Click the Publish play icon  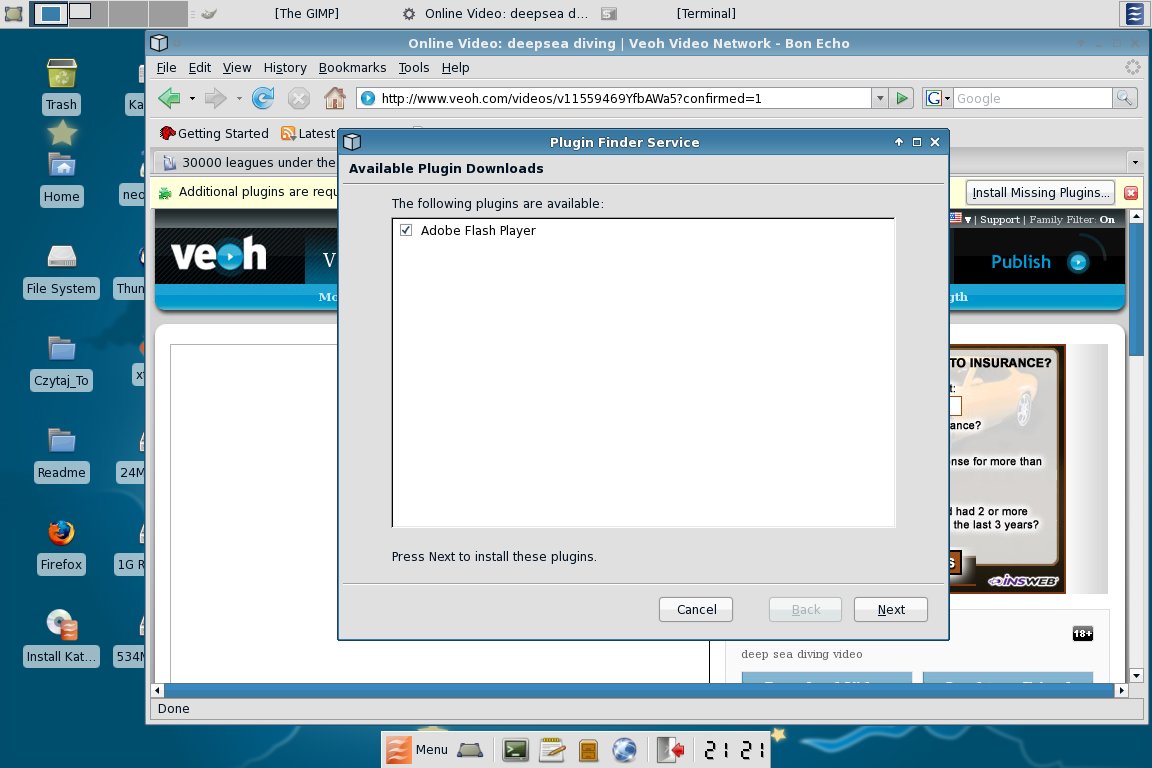click(x=1078, y=262)
